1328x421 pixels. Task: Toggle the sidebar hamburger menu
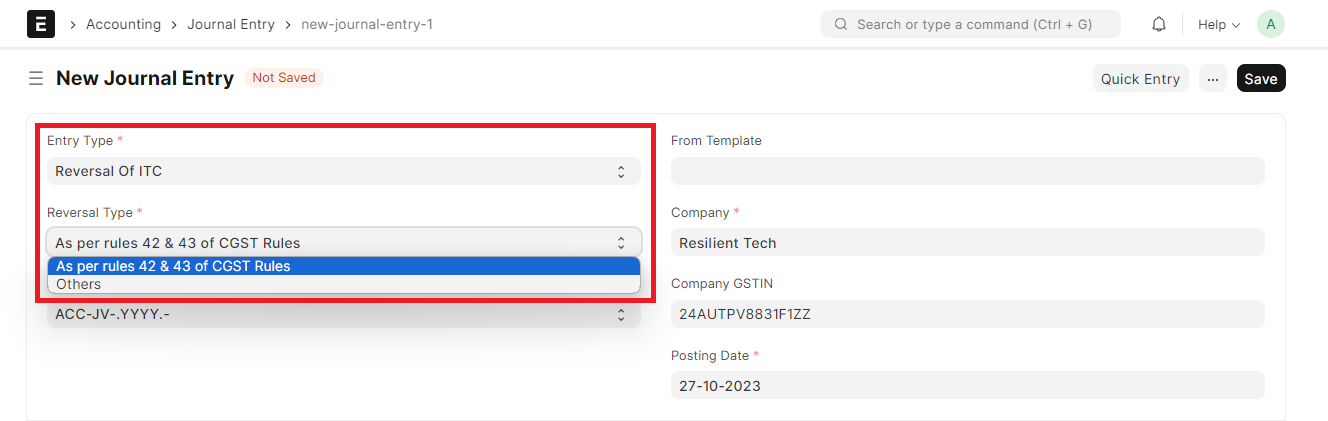coord(36,78)
